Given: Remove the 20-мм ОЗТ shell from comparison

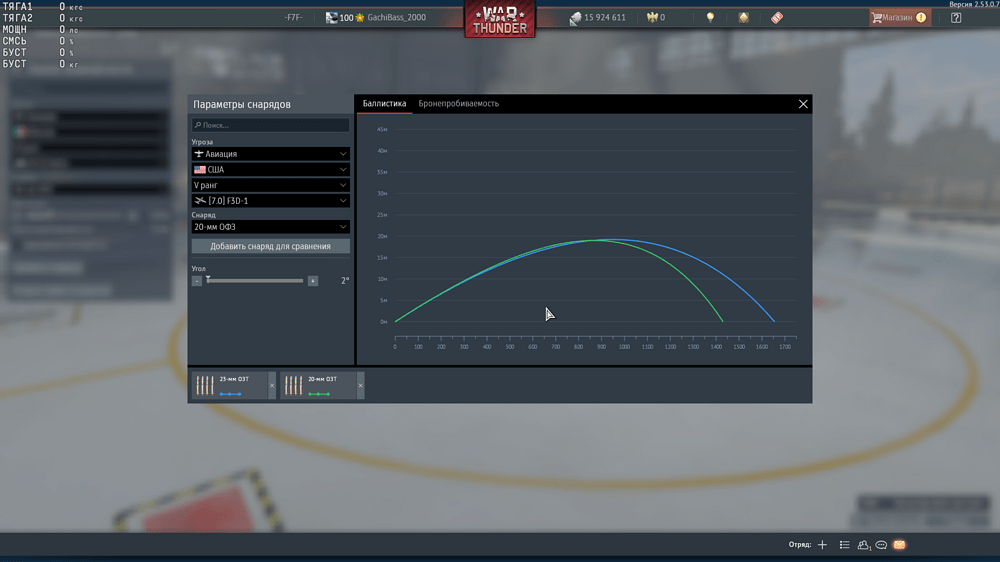Looking at the screenshot, I should (361, 386).
